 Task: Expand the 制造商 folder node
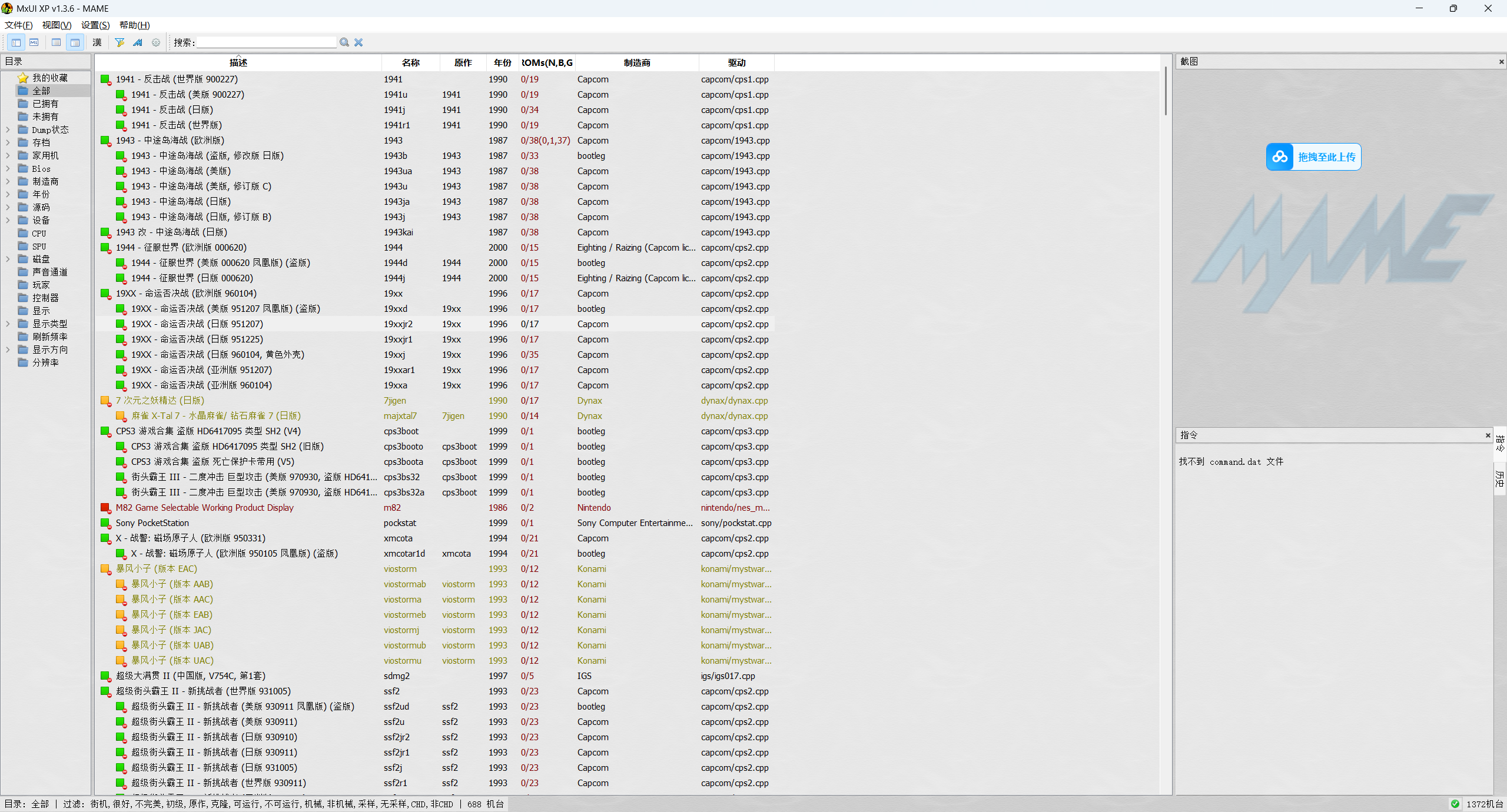tap(8, 181)
